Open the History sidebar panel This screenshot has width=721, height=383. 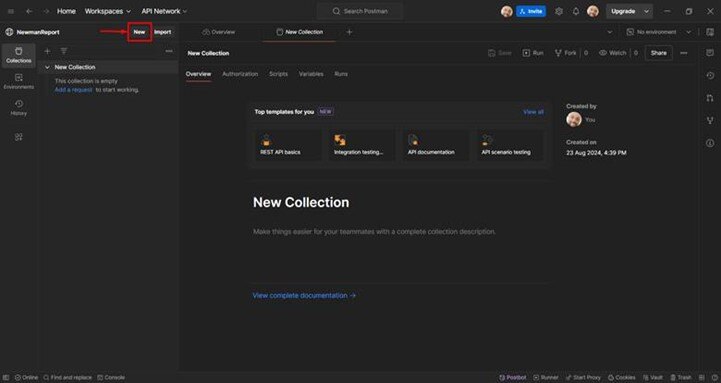[x=18, y=108]
